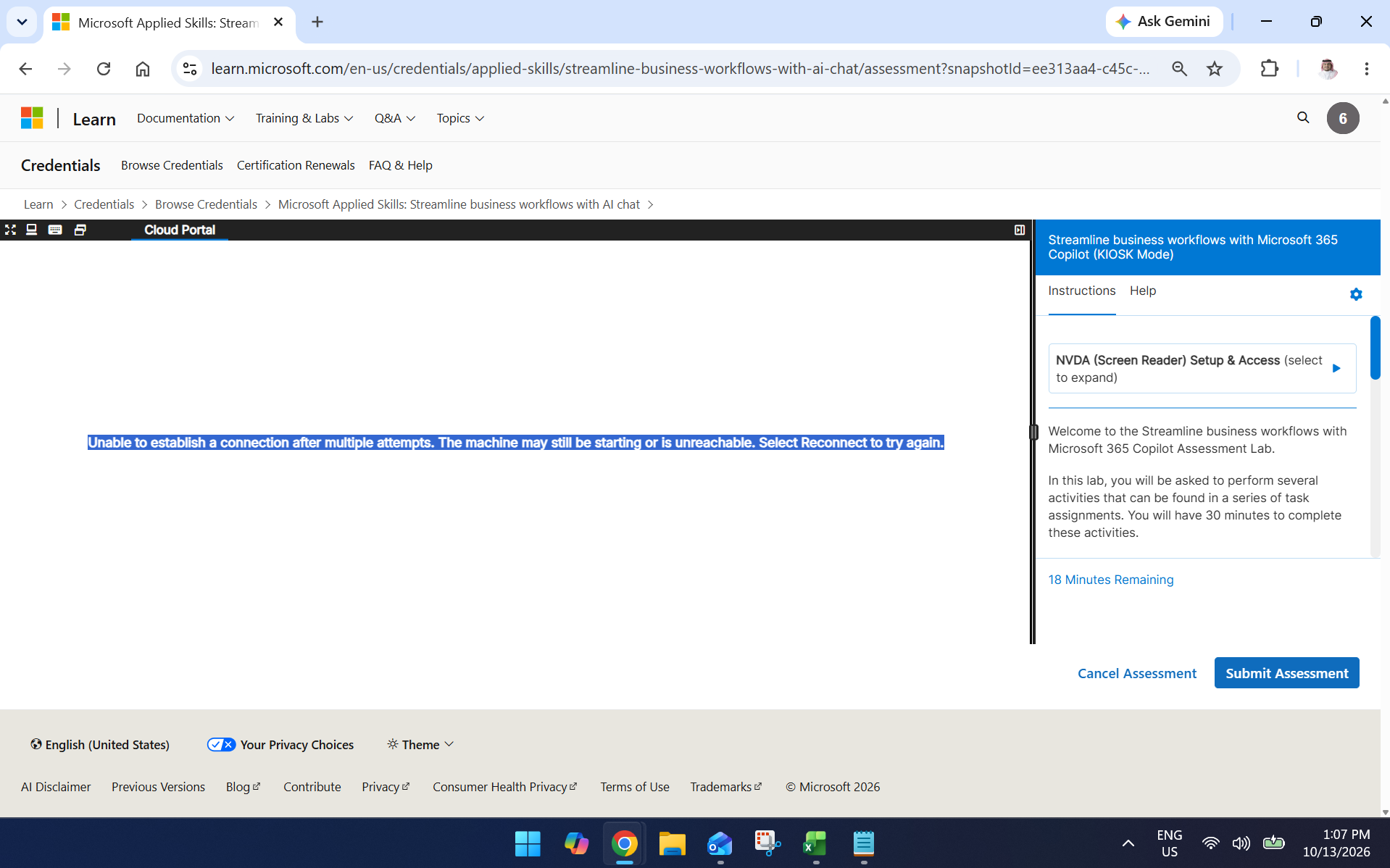
Task: Open the Ask Gemini button
Action: click(x=1164, y=22)
